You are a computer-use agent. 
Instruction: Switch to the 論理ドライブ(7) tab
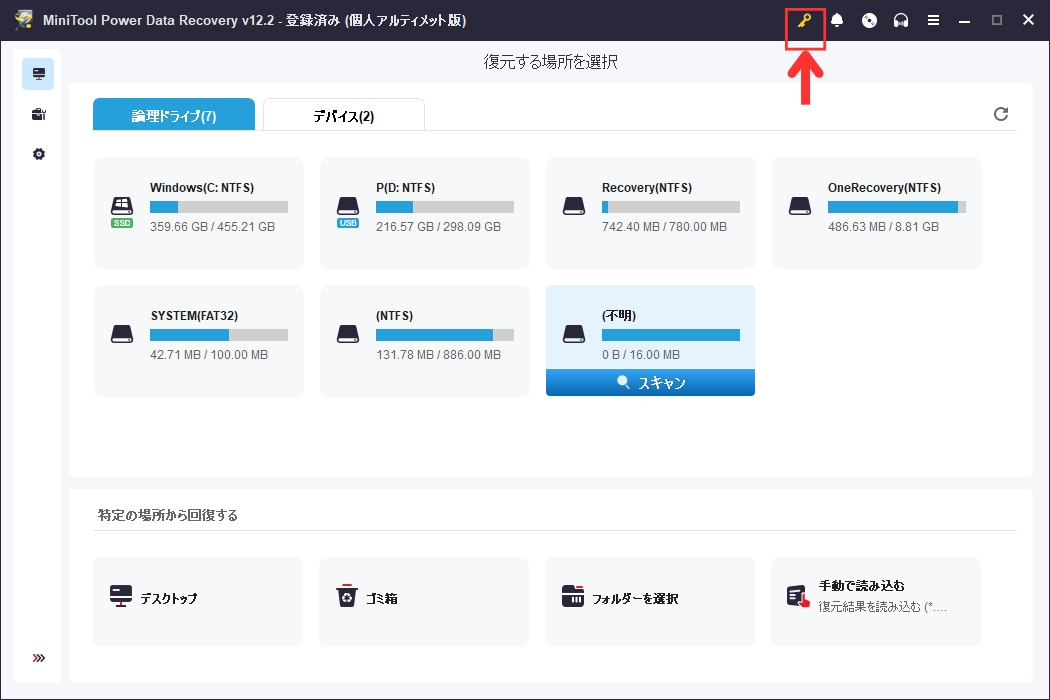tap(174, 115)
